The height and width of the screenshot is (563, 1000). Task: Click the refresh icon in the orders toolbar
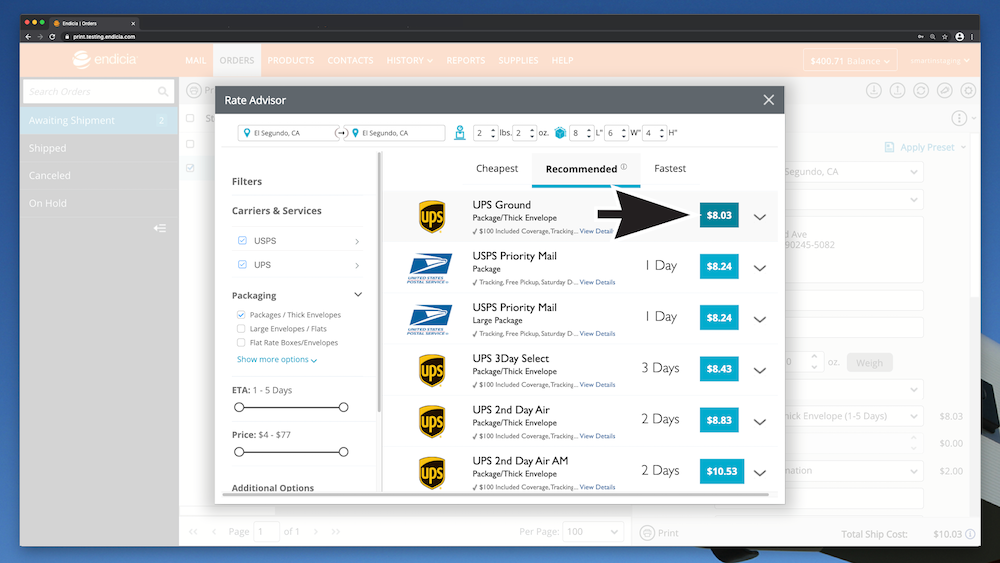[921, 91]
